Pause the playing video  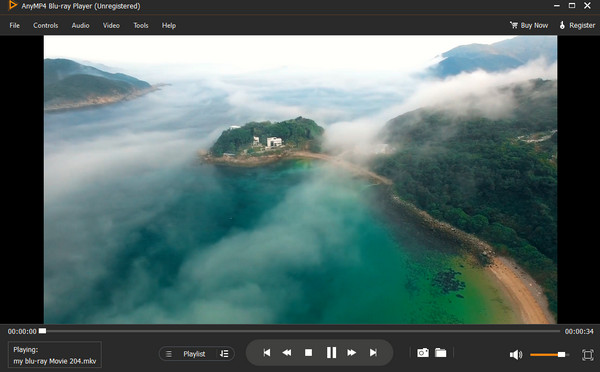(331, 352)
